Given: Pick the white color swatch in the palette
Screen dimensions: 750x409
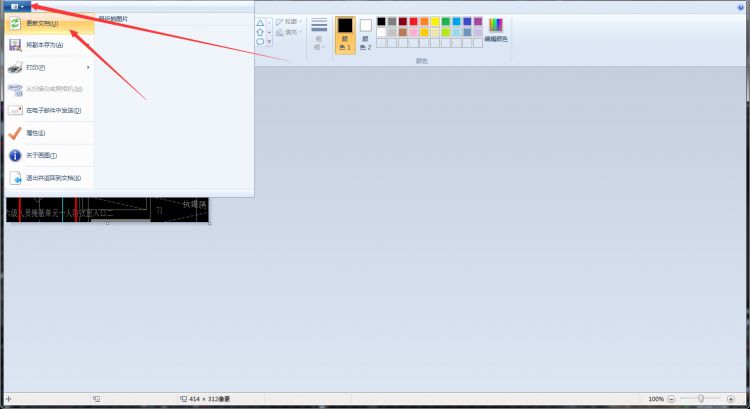Looking at the screenshot, I should (381, 33).
